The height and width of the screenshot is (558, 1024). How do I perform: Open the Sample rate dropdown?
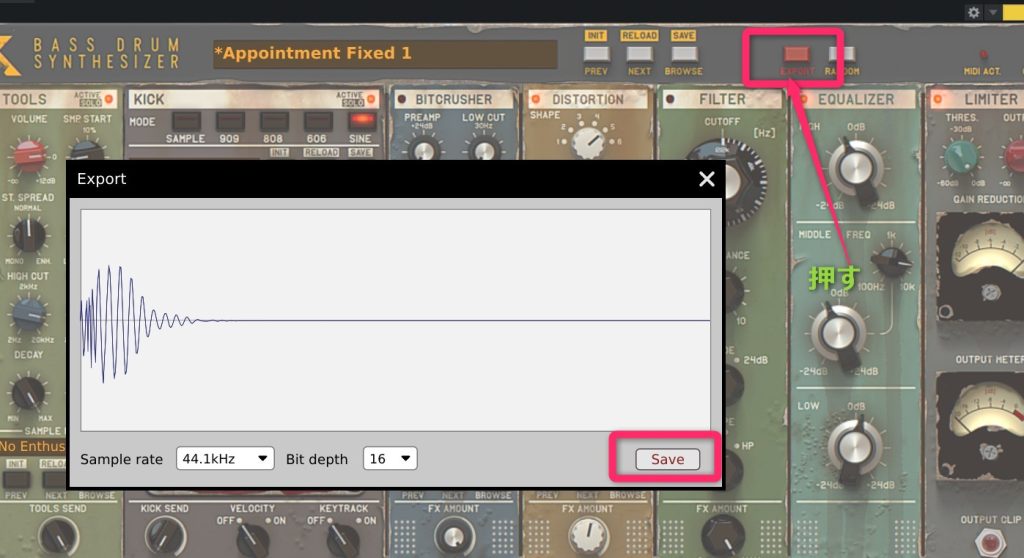click(225, 458)
